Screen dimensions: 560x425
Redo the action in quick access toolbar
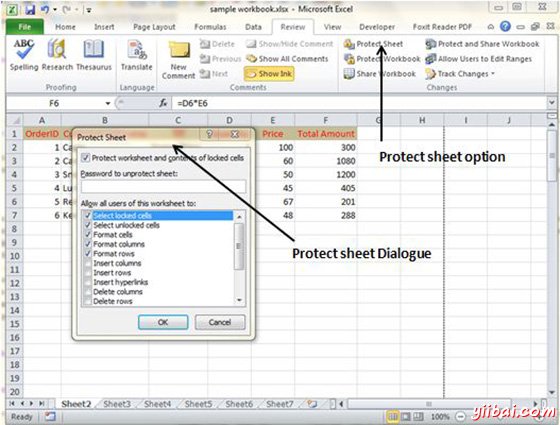pos(68,9)
